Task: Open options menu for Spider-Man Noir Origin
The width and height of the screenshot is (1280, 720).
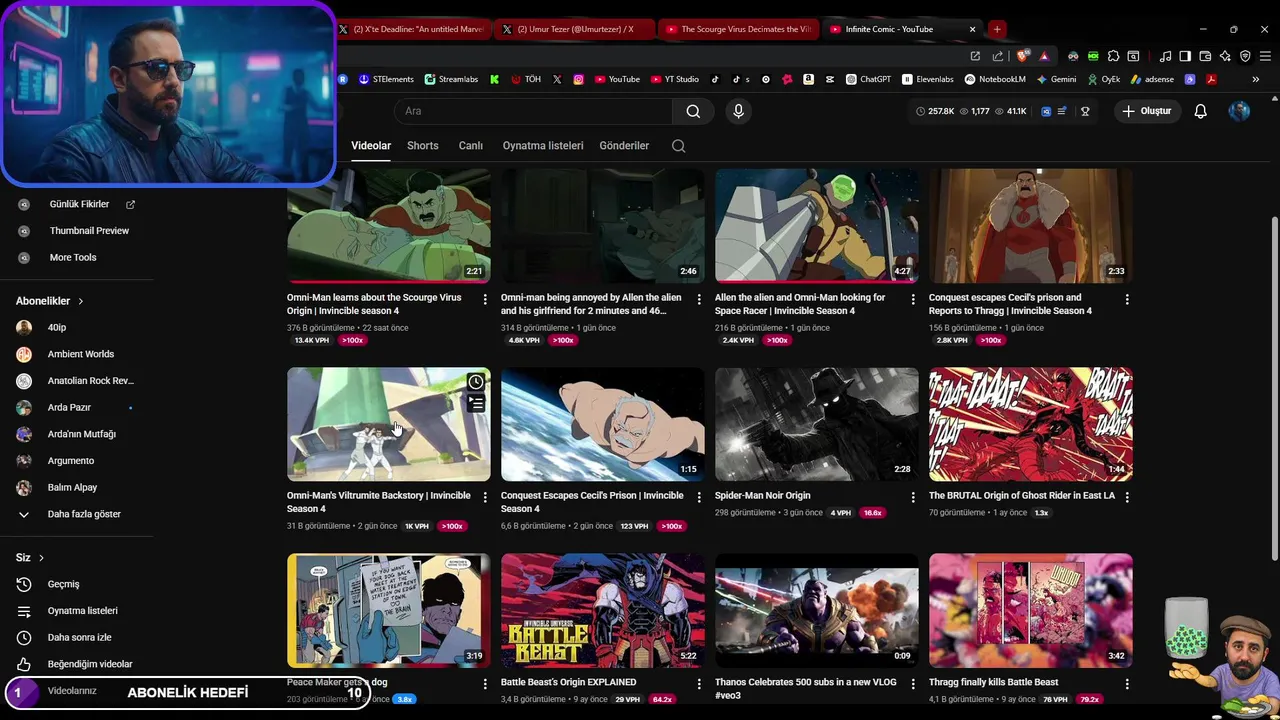Action: pyautogui.click(x=913, y=497)
